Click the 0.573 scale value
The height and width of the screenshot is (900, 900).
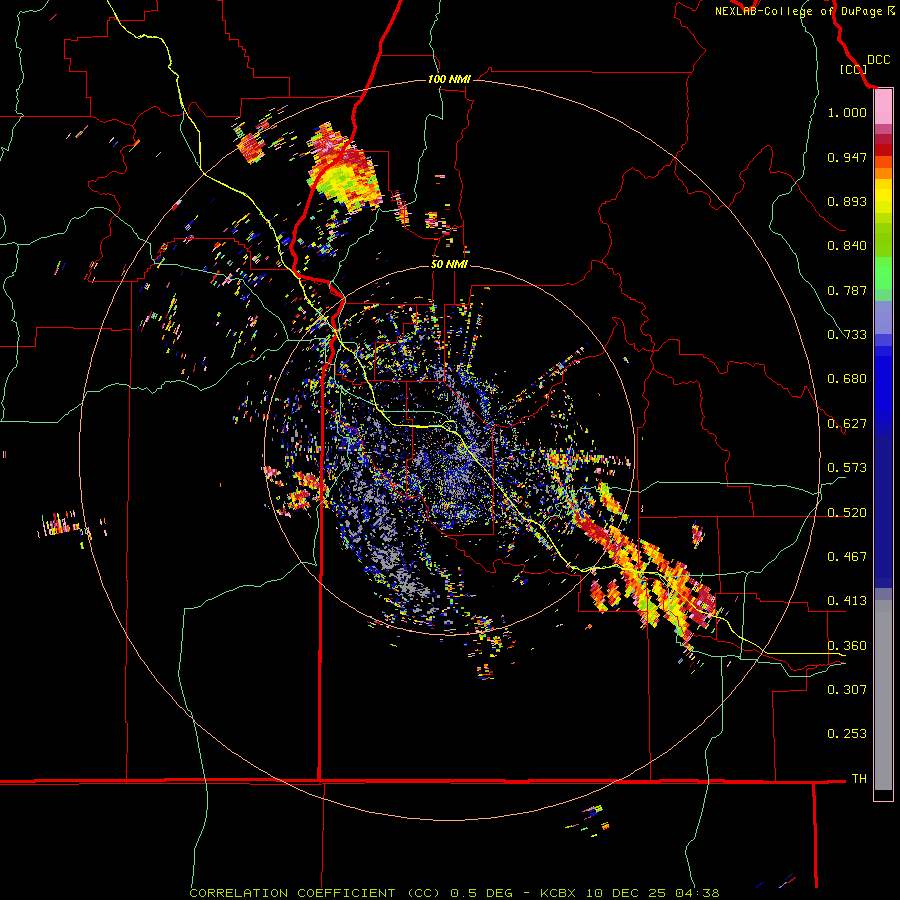click(847, 468)
